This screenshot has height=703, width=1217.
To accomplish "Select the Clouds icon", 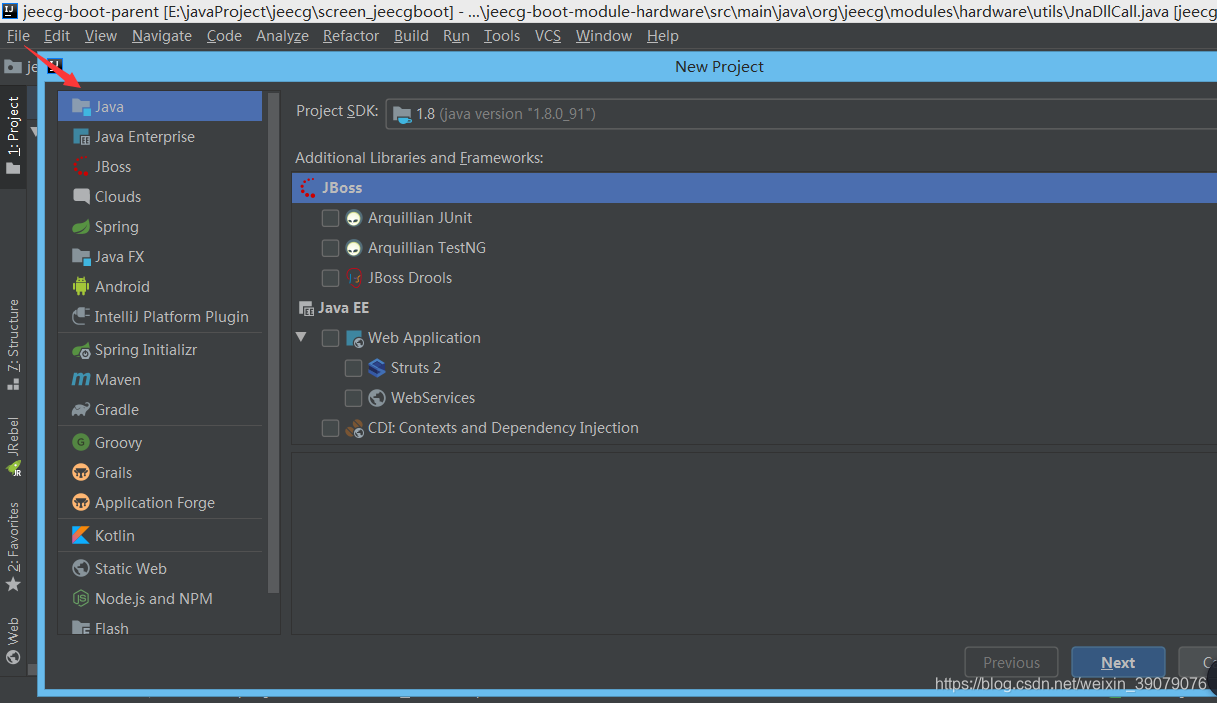I will [81, 197].
